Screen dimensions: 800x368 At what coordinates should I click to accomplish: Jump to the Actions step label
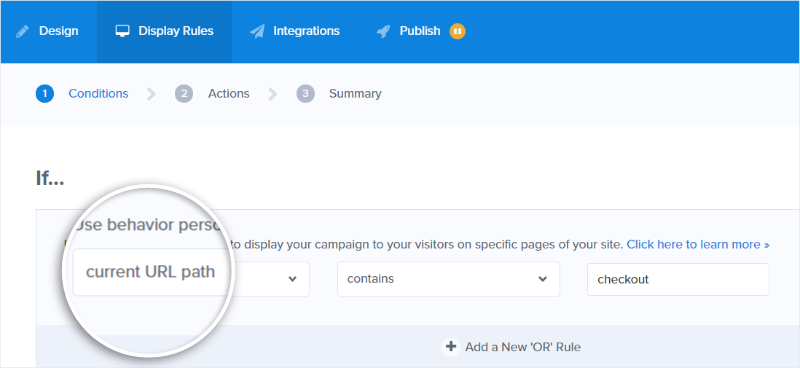229,94
